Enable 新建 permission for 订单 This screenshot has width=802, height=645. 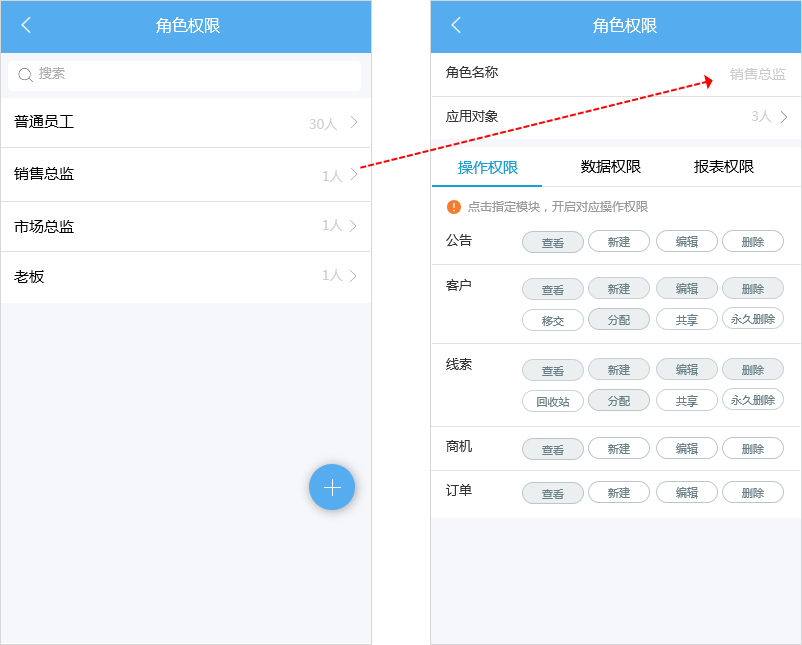619,492
